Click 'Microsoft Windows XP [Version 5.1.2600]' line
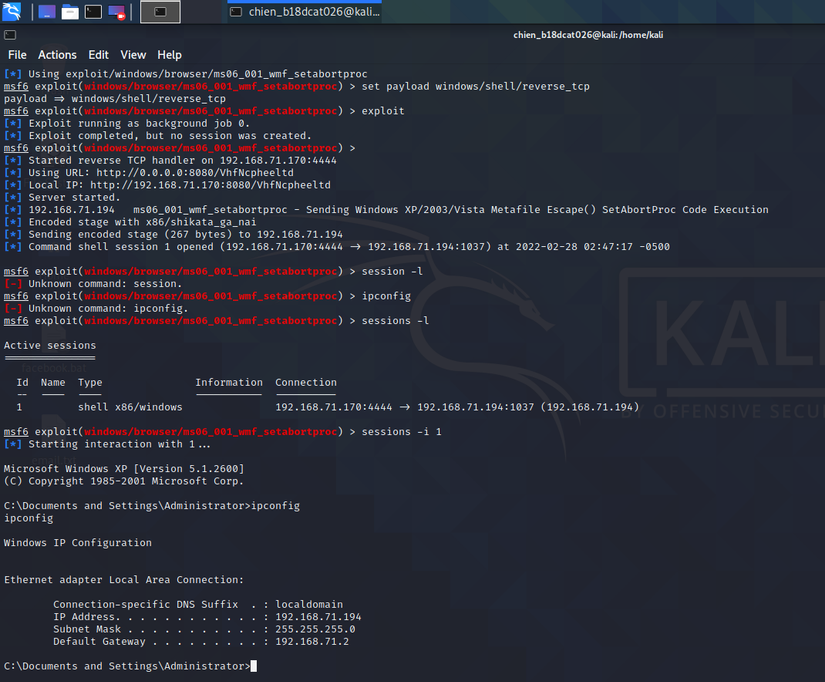This screenshot has width=825, height=682. coord(124,468)
